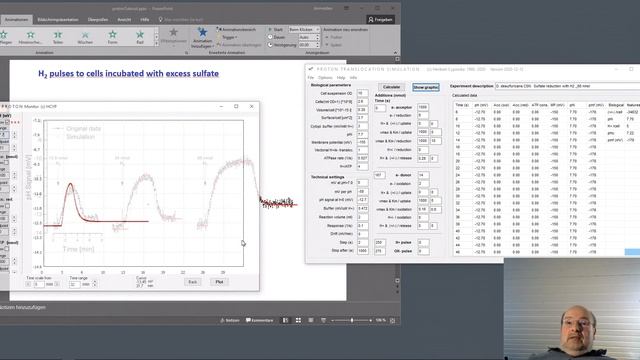Start slideshow from status bar icon
Image resolution: width=640 pixels, height=360 pixels.
[x=324, y=320]
